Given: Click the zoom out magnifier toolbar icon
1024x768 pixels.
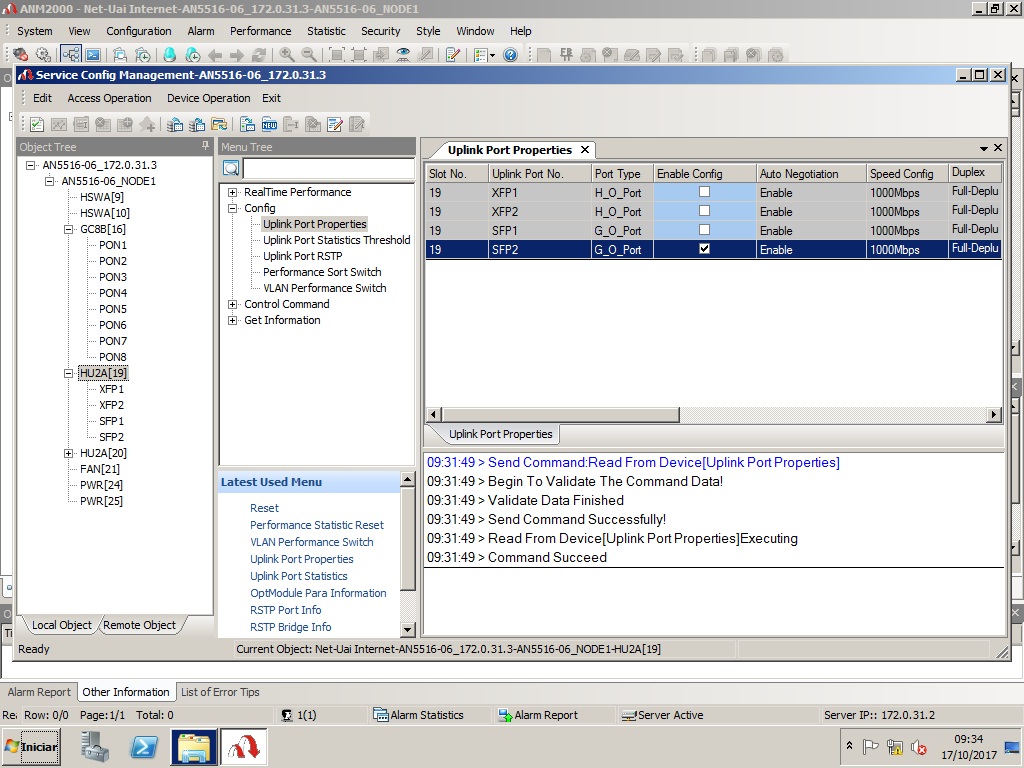Looking at the screenshot, I should pos(309,55).
